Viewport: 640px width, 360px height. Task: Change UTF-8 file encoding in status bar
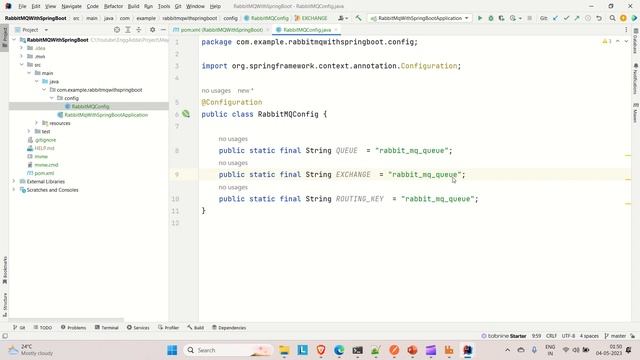pyautogui.click(x=568, y=336)
